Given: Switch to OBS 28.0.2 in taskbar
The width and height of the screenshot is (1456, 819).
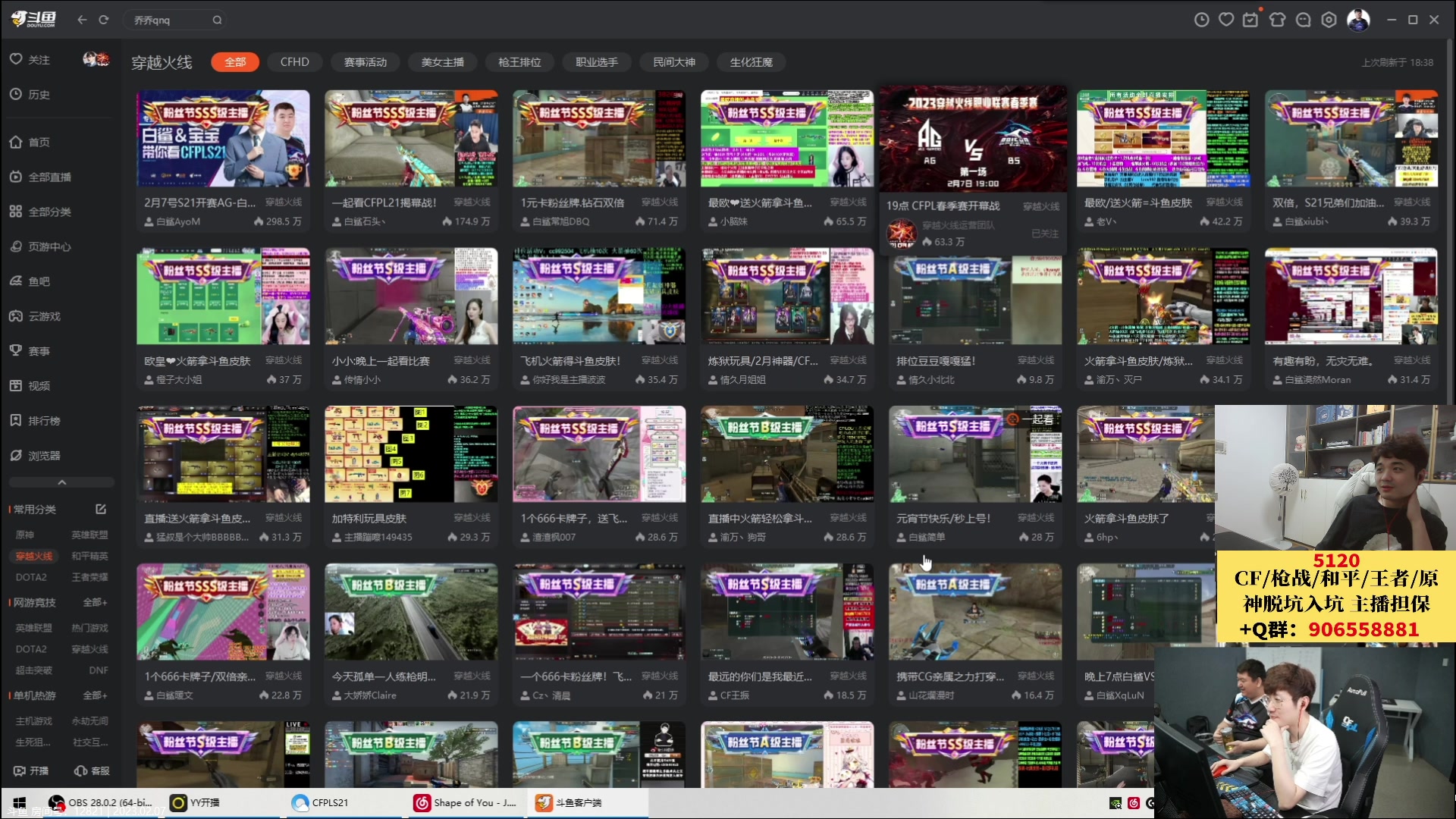Looking at the screenshot, I should [100, 802].
